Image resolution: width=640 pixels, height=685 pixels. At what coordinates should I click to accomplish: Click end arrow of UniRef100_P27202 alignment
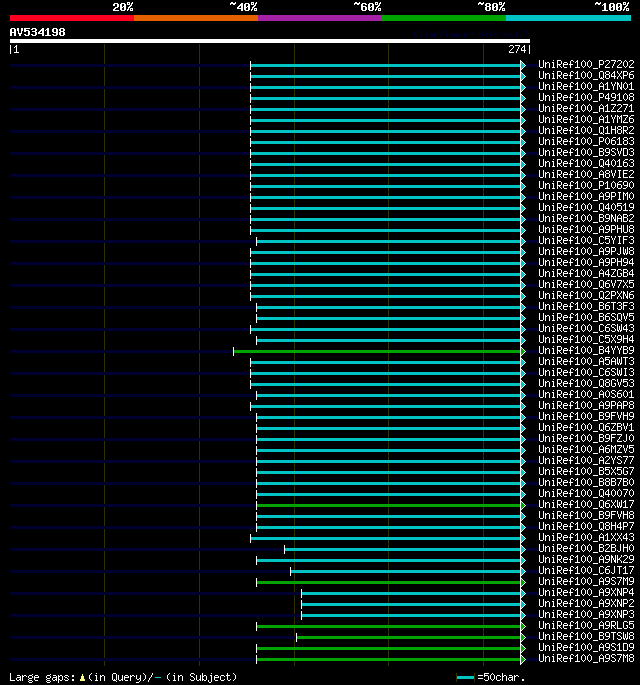point(523,65)
